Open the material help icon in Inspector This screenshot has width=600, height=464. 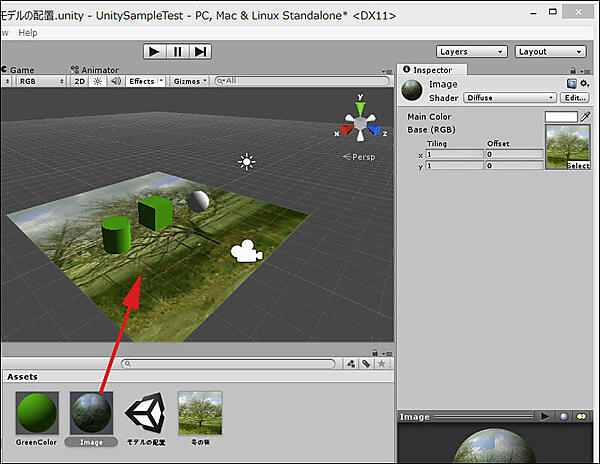(x=572, y=83)
